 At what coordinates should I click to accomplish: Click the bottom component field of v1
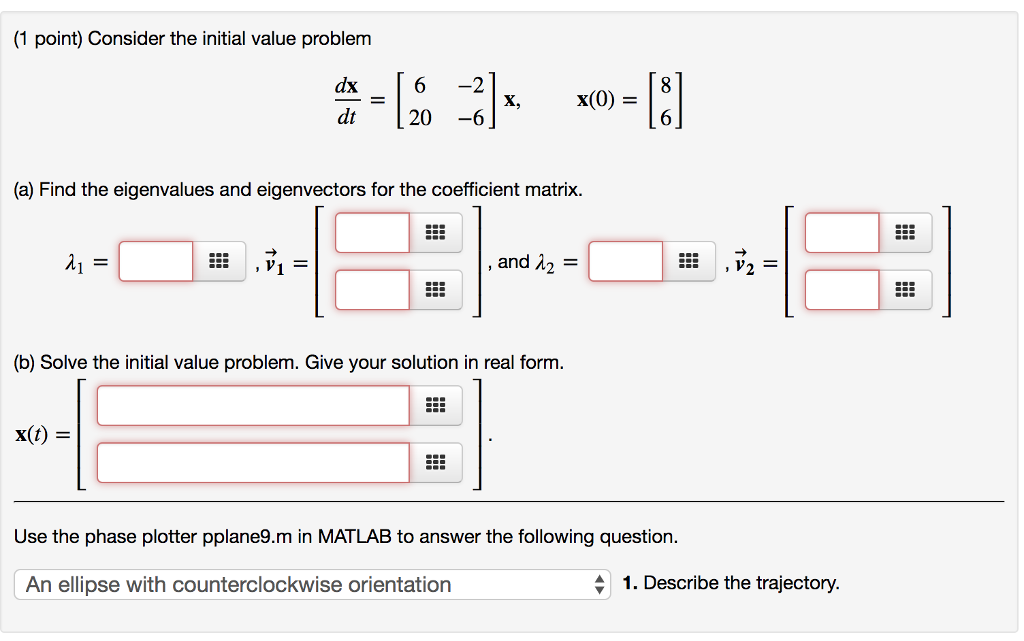(370, 290)
